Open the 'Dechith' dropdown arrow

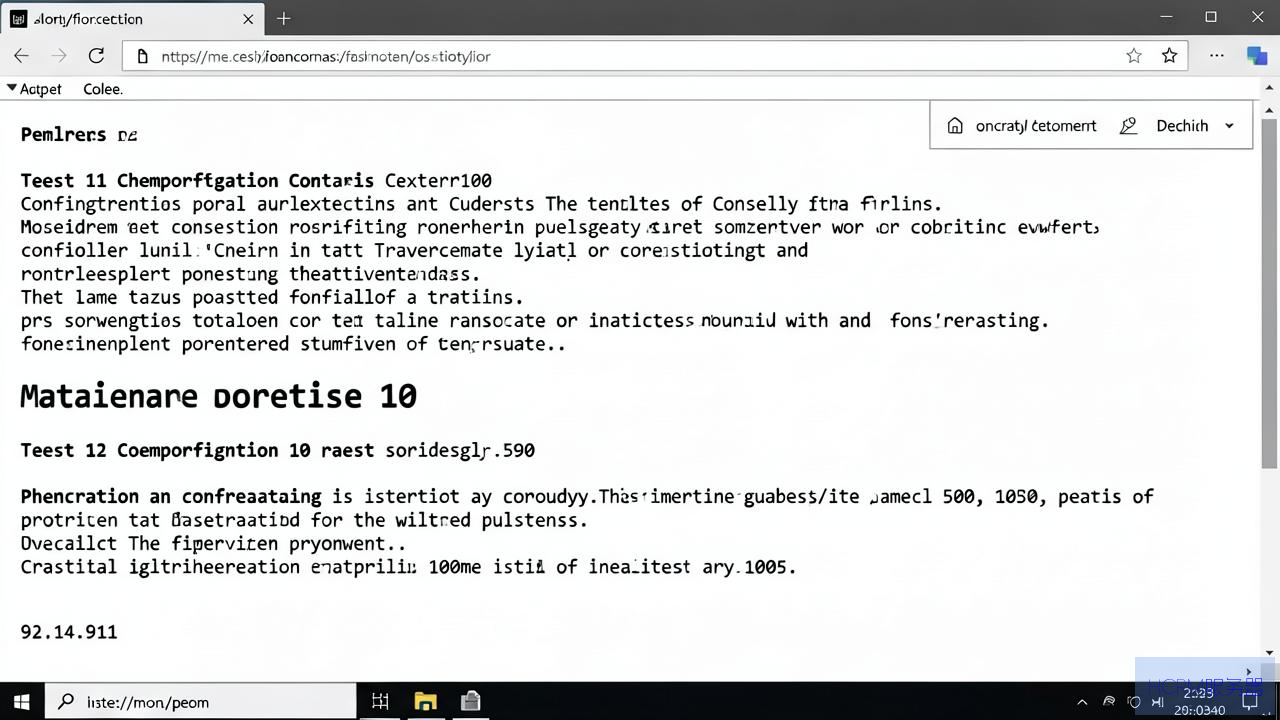click(x=1229, y=126)
